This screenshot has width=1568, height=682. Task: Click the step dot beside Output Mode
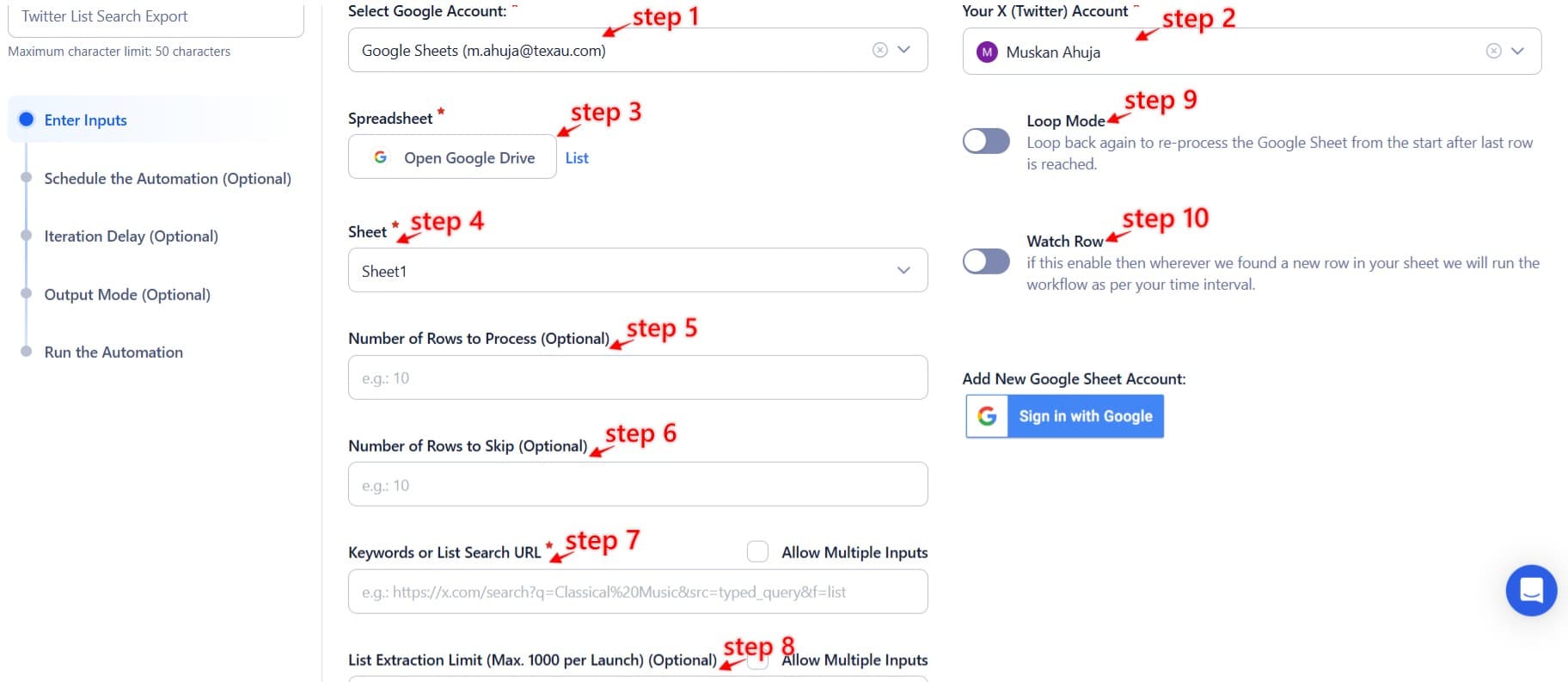click(27, 293)
